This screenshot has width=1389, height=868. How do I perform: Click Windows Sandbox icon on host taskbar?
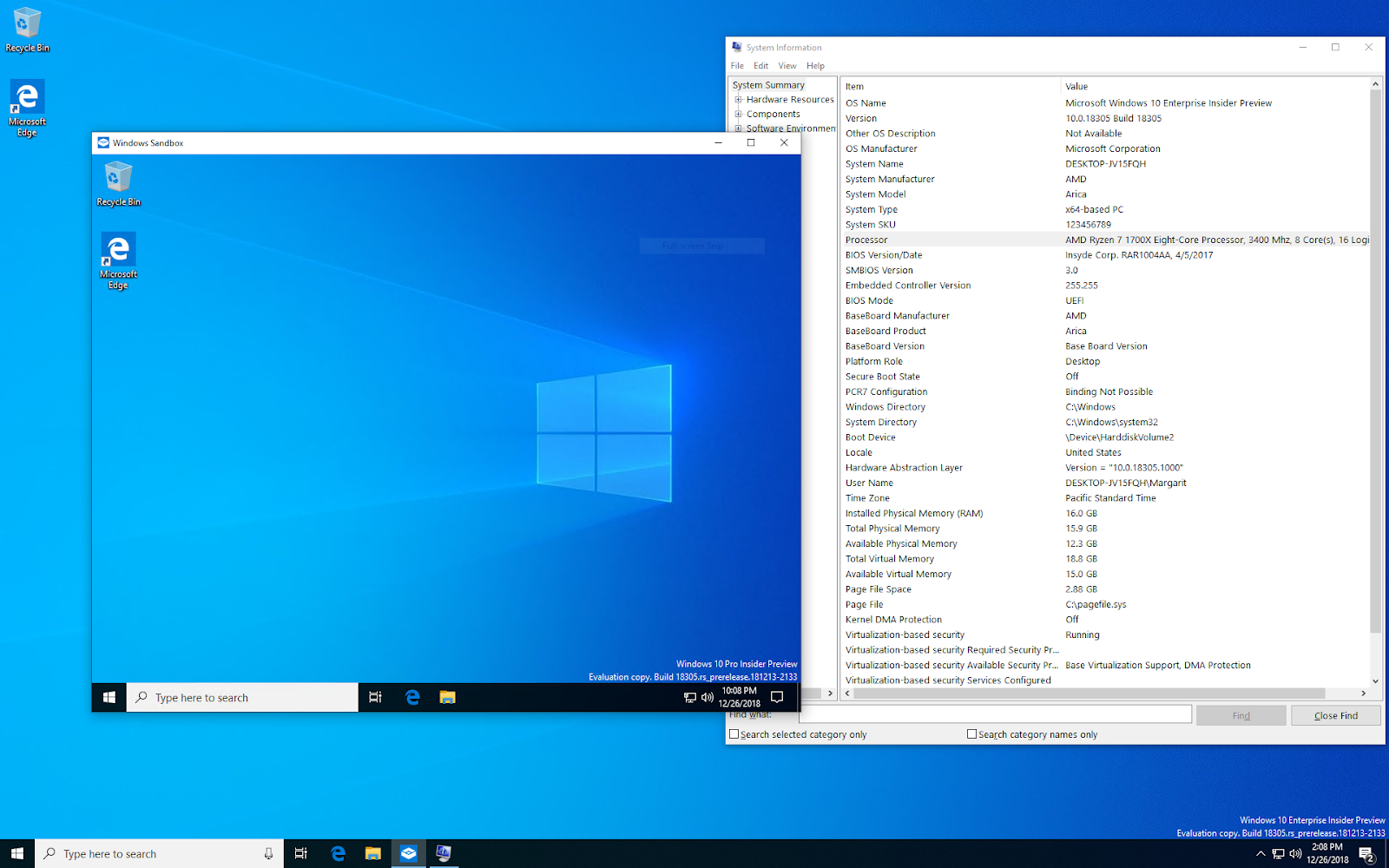tap(408, 853)
